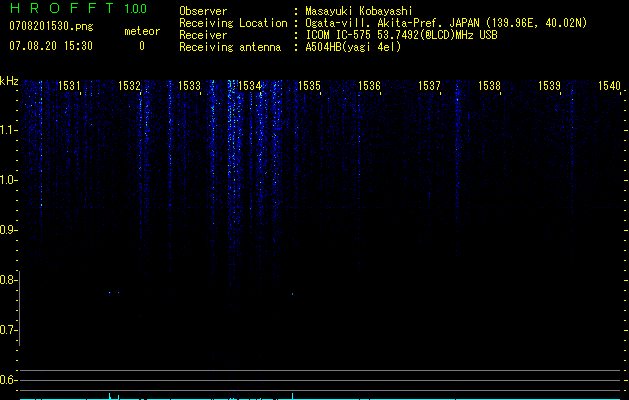The height and width of the screenshot is (400, 629).
Task: Click the Receiver label
Action: 203,35
